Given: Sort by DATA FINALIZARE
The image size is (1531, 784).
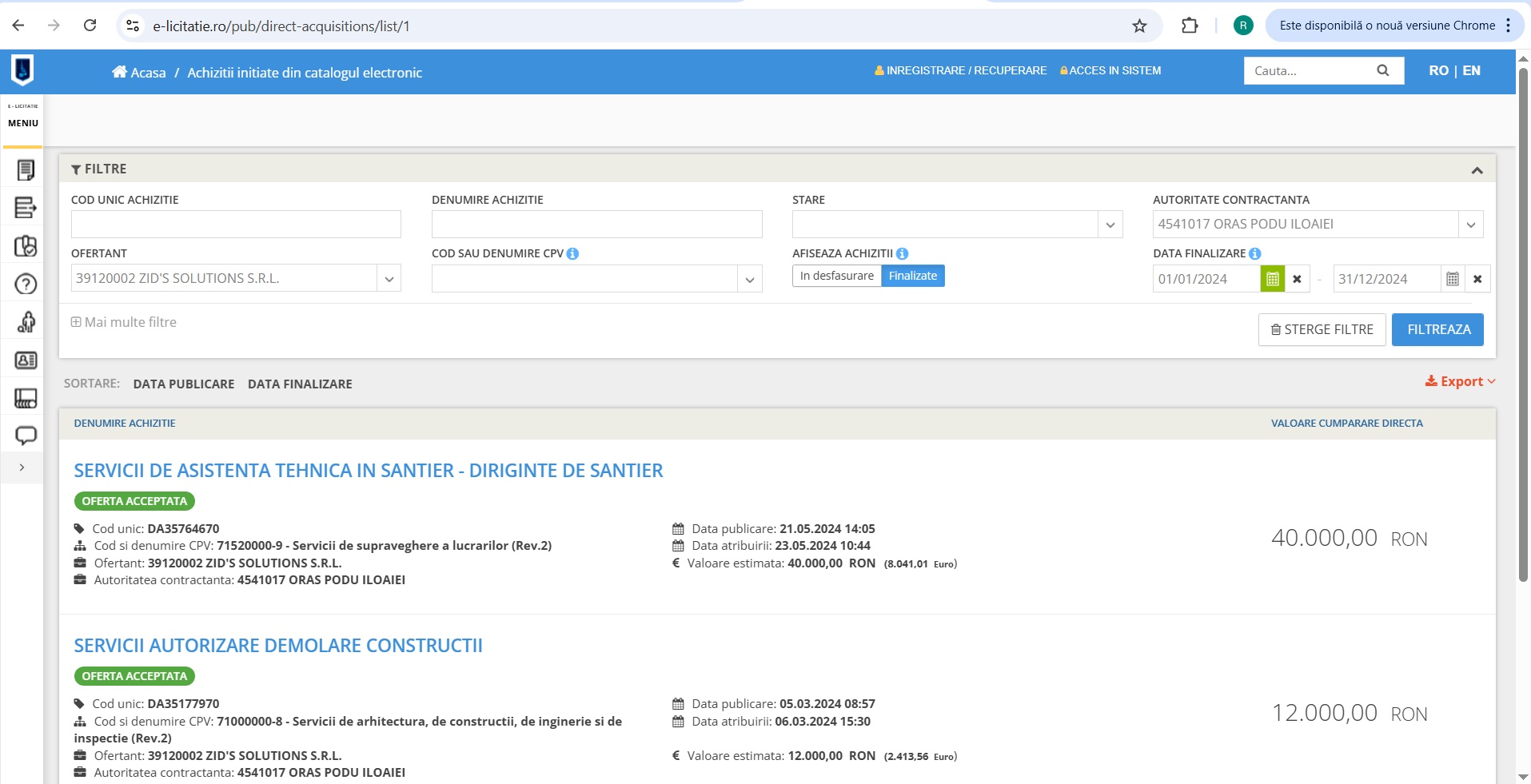Looking at the screenshot, I should click(300, 384).
